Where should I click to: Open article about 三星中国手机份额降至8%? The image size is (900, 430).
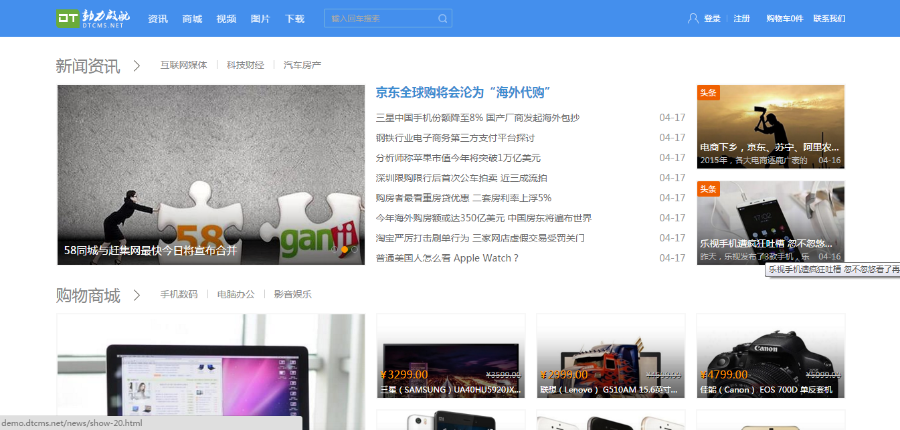[478, 118]
